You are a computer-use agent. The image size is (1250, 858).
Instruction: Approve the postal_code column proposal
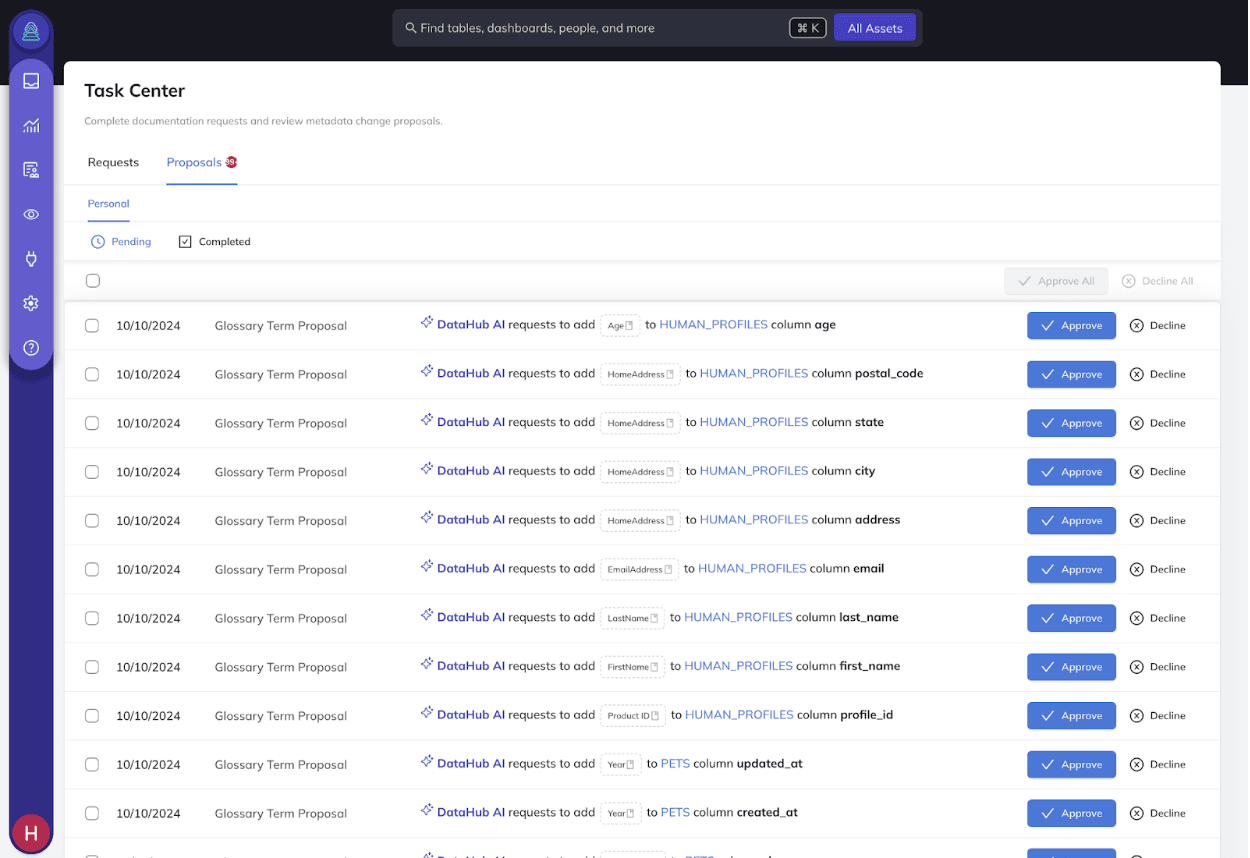tap(1070, 375)
